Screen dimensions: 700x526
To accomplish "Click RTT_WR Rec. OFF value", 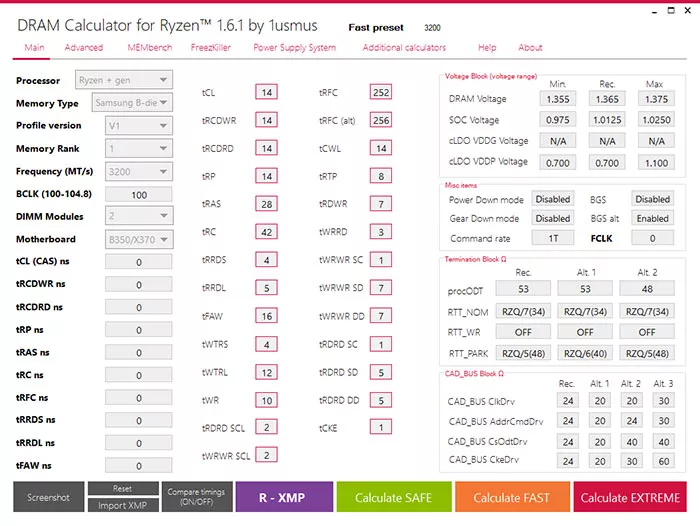I will tap(523, 332).
